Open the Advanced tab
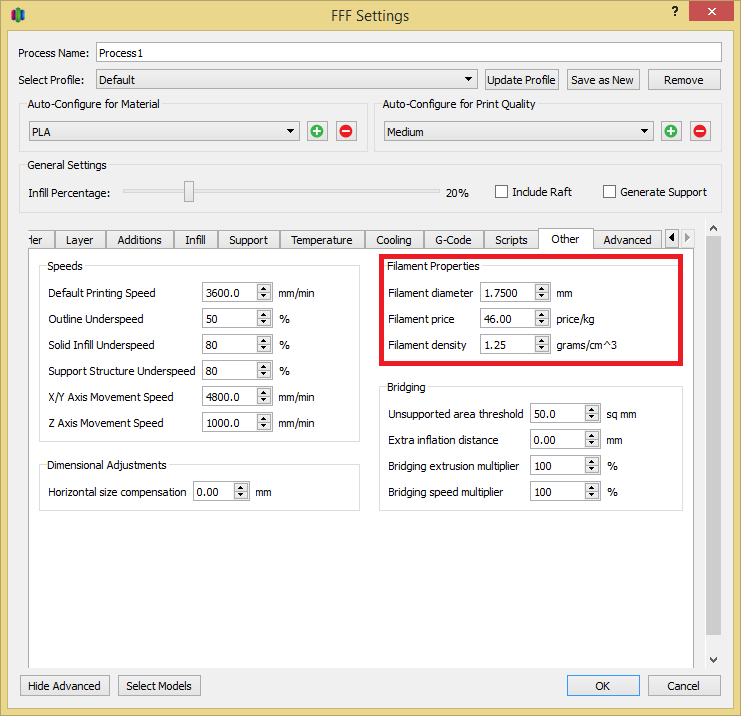The height and width of the screenshot is (716, 741). (x=627, y=240)
